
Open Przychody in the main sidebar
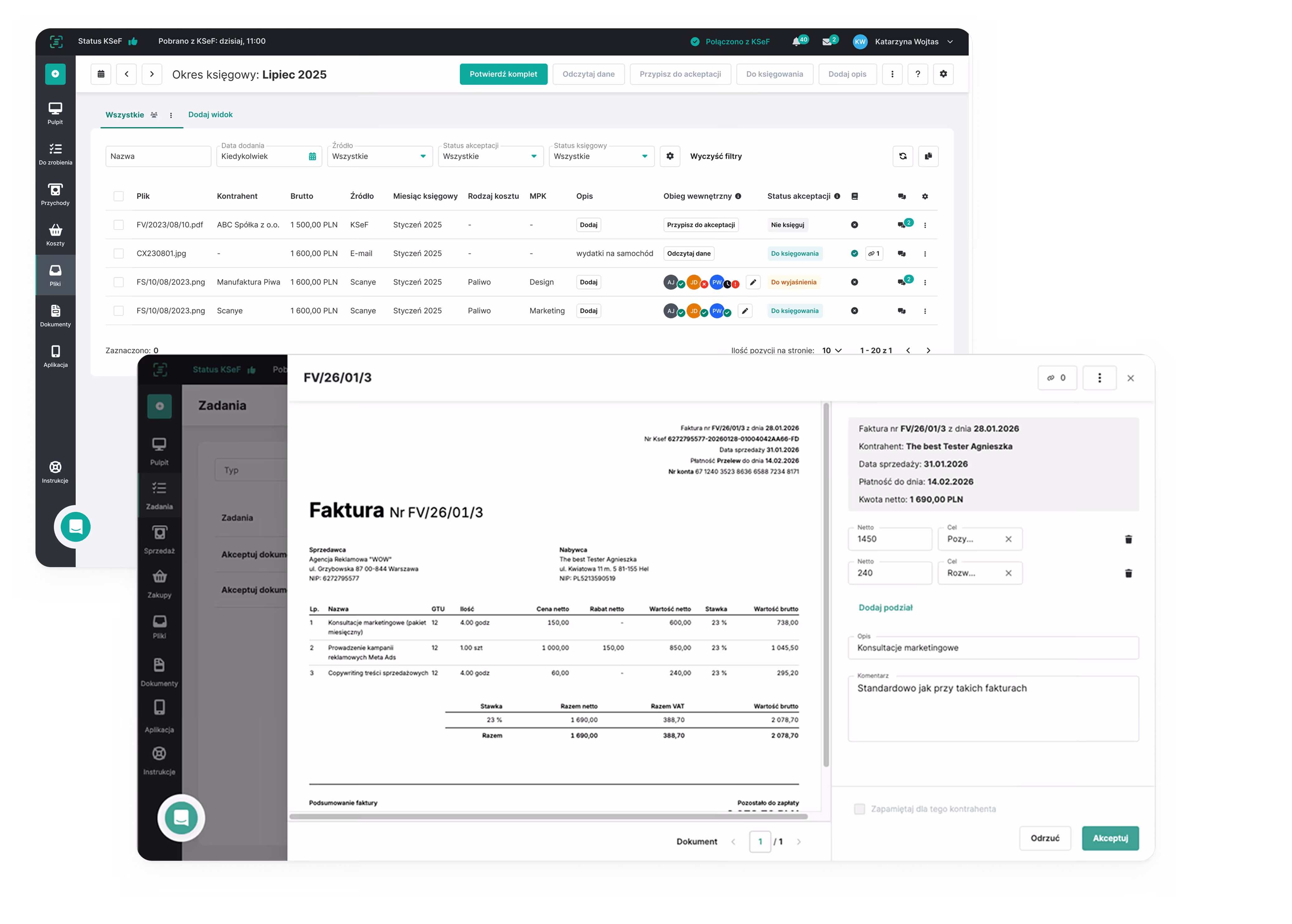pyautogui.click(x=55, y=194)
